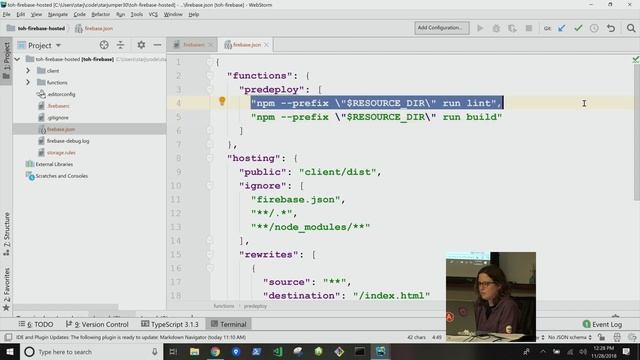This screenshot has width=640, height=360.
Task: Toggle the Favorites side tab
Action: [6, 289]
